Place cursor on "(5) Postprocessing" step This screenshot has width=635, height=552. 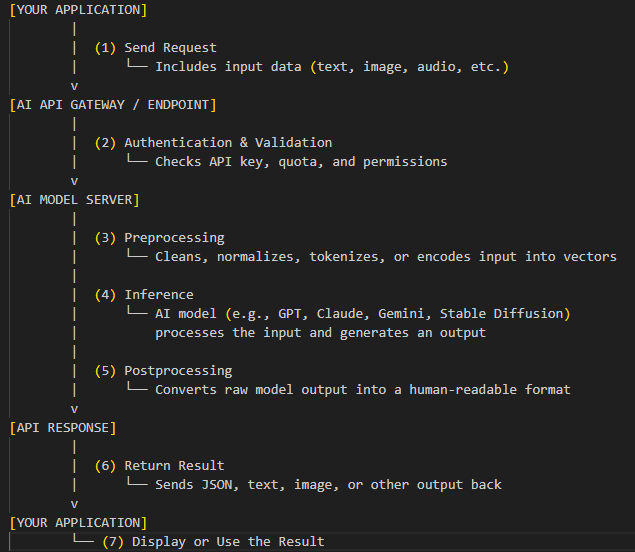(x=163, y=371)
